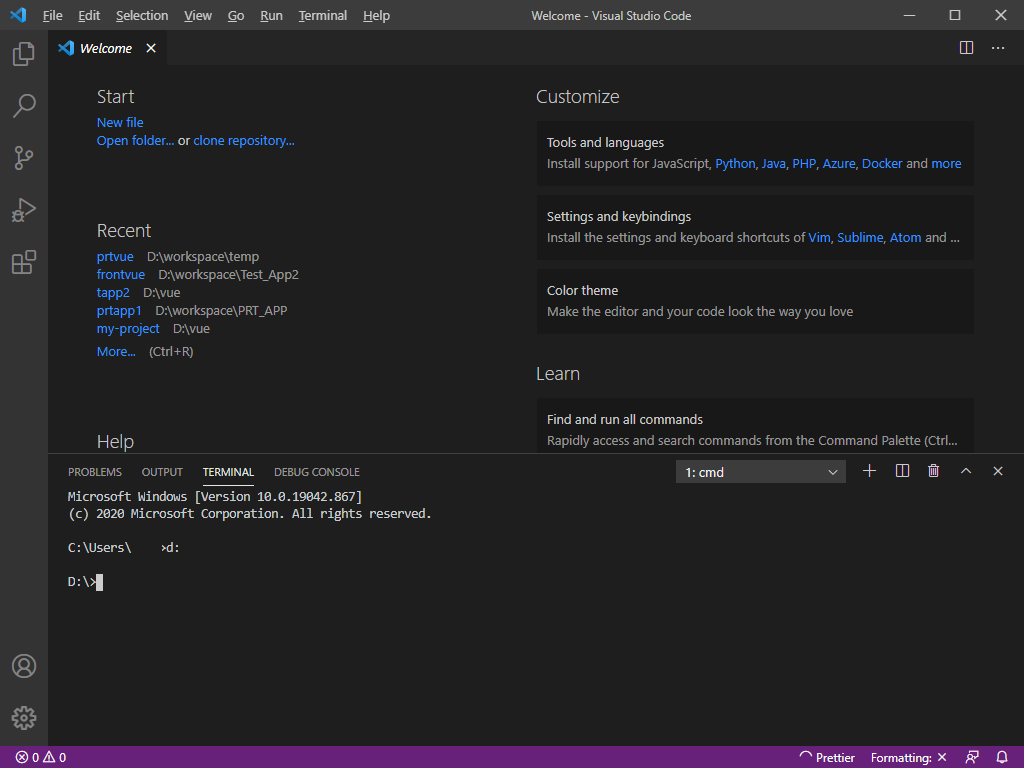Click the More... recent link

pyautogui.click(x=116, y=351)
